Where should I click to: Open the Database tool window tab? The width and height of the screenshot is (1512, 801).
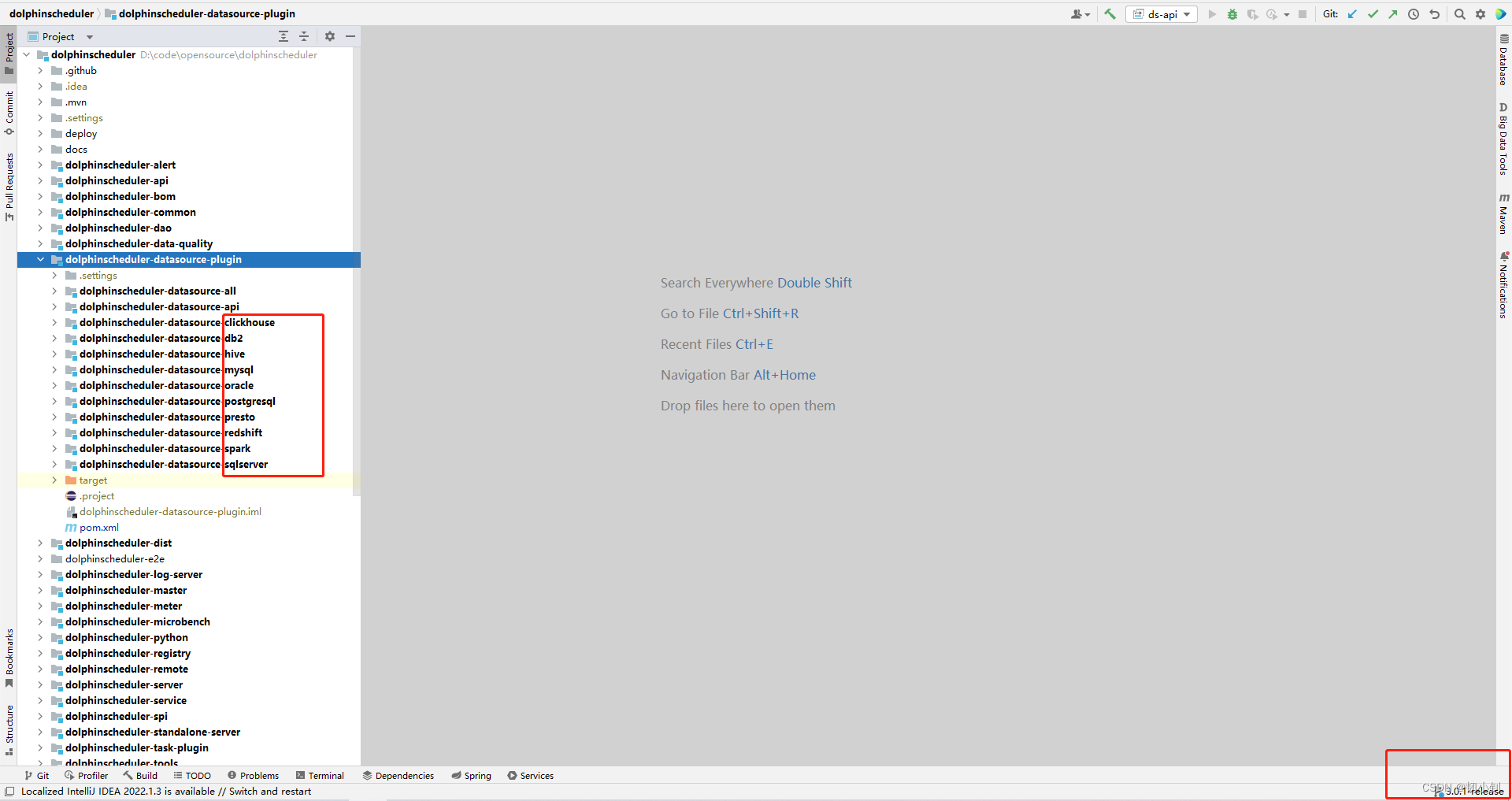tap(1503, 60)
